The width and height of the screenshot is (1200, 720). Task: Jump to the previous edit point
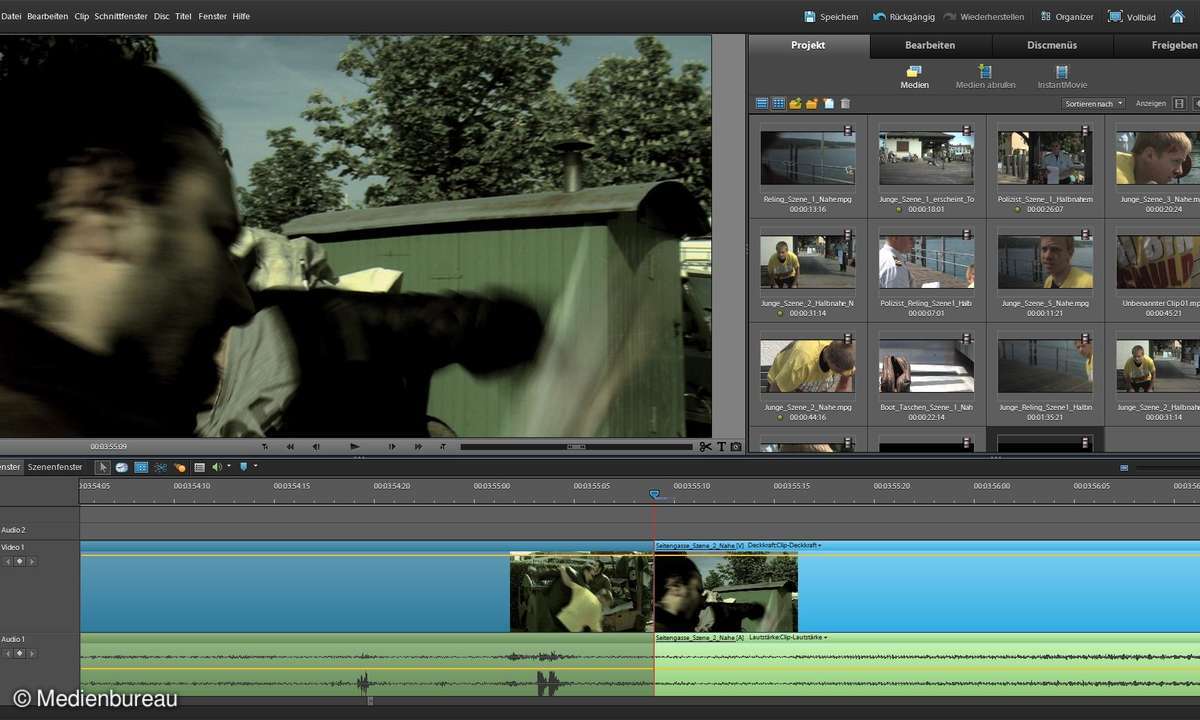pos(265,446)
